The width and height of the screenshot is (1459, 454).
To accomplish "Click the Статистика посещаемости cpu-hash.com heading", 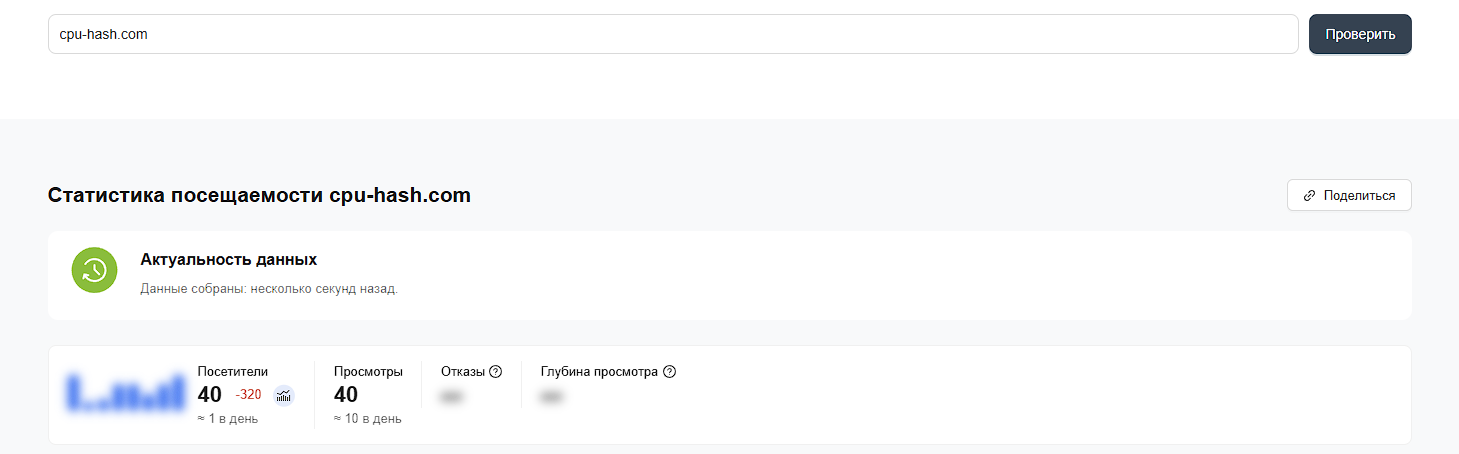I will tap(259, 195).
